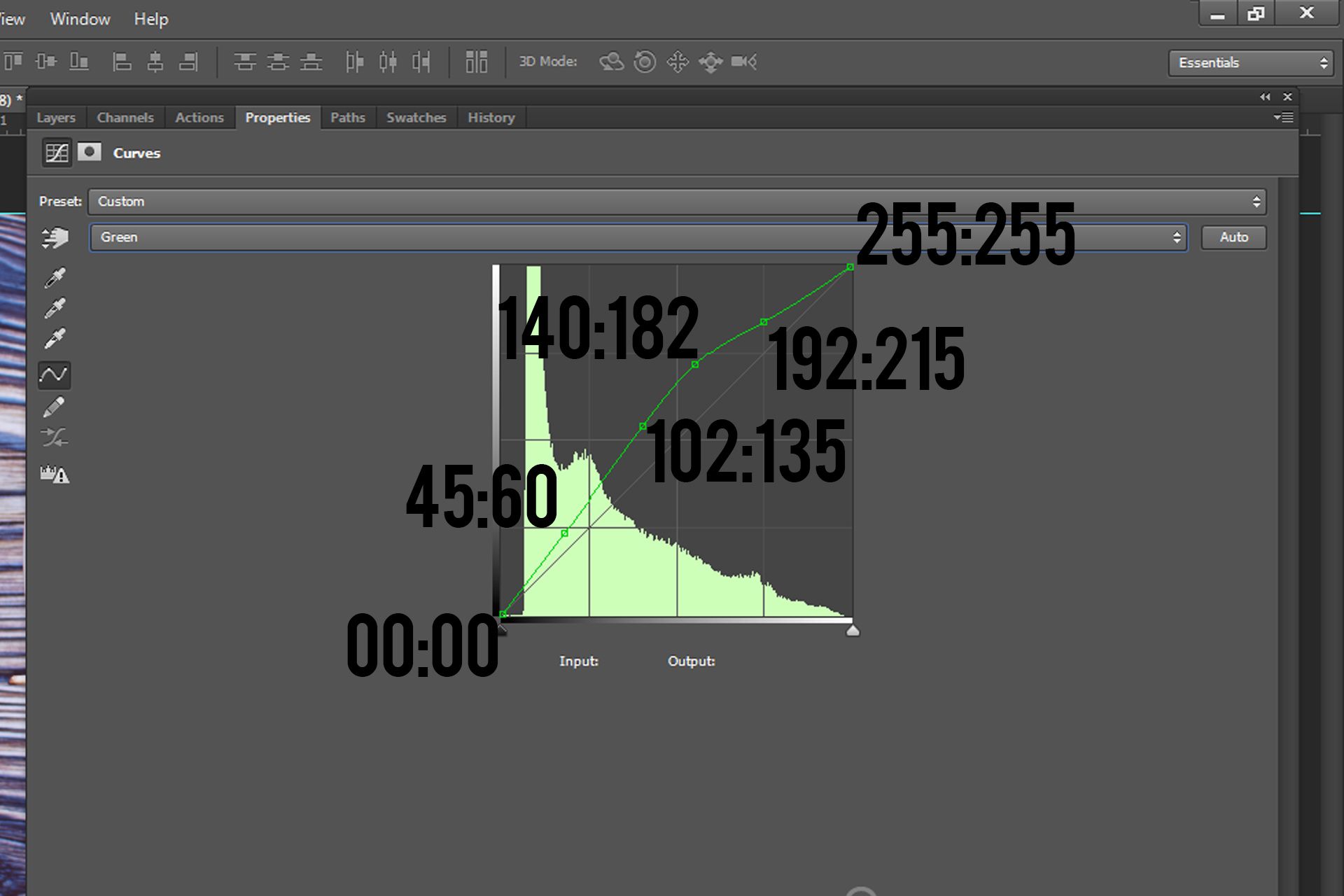The image size is (1344, 896).
Task: Open the Window menu
Action: point(80,19)
